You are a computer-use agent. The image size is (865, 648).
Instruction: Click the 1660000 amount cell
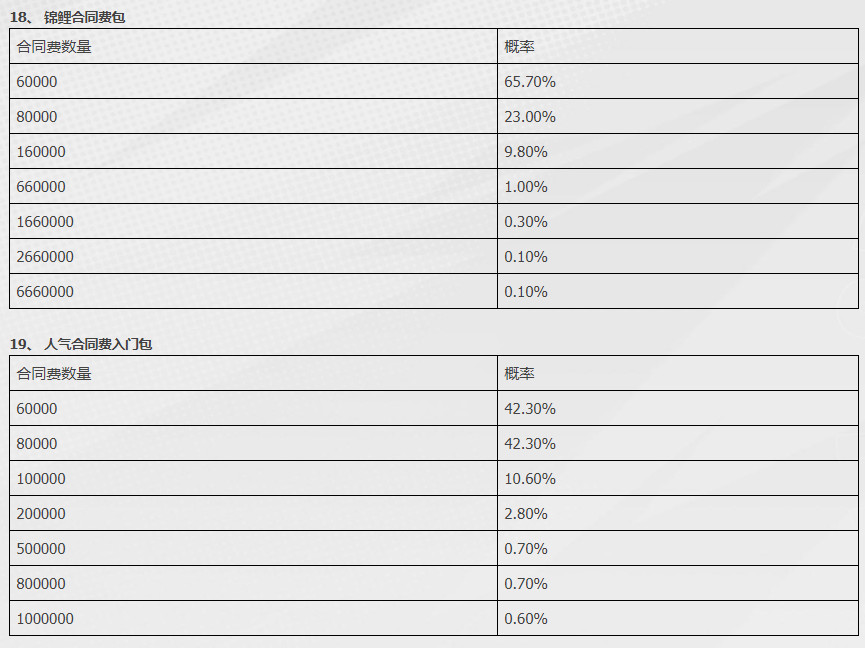point(253,222)
